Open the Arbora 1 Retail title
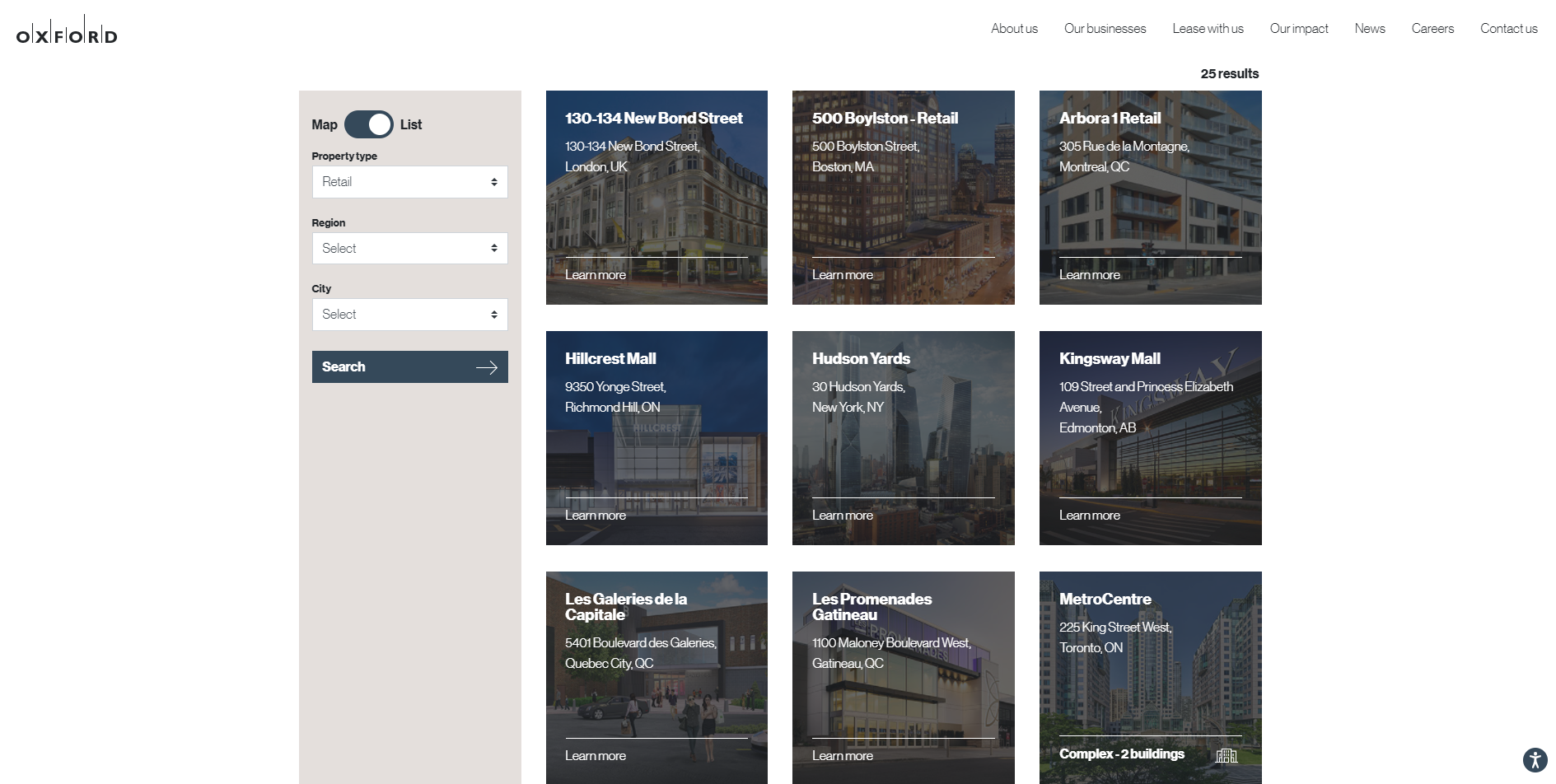1556x784 pixels. (x=1110, y=119)
